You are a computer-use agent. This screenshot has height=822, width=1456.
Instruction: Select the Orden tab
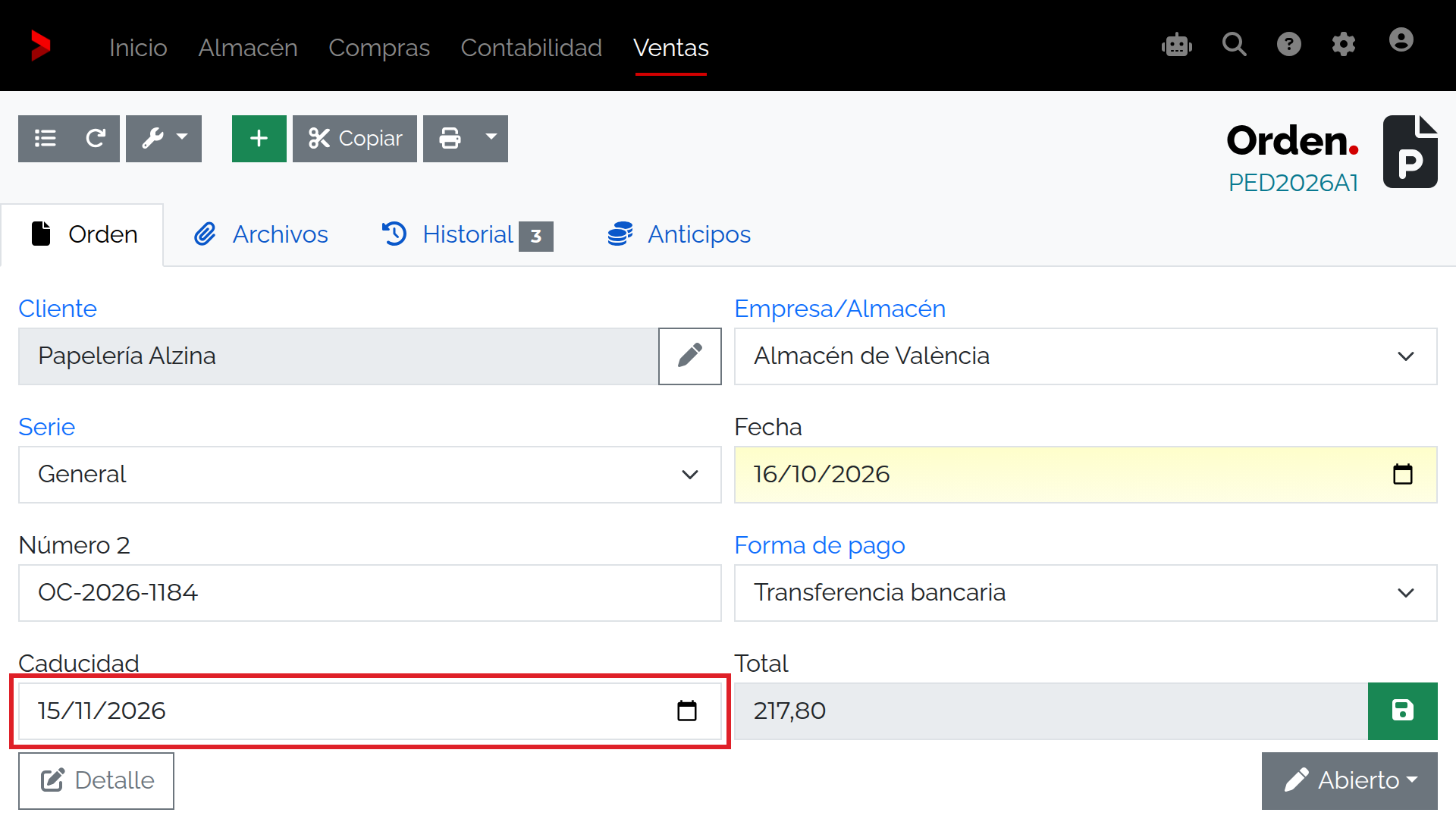(x=83, y=234)
